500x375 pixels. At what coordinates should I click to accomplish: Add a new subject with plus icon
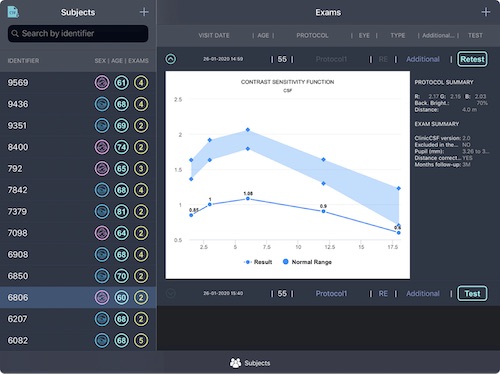[144, 12]
